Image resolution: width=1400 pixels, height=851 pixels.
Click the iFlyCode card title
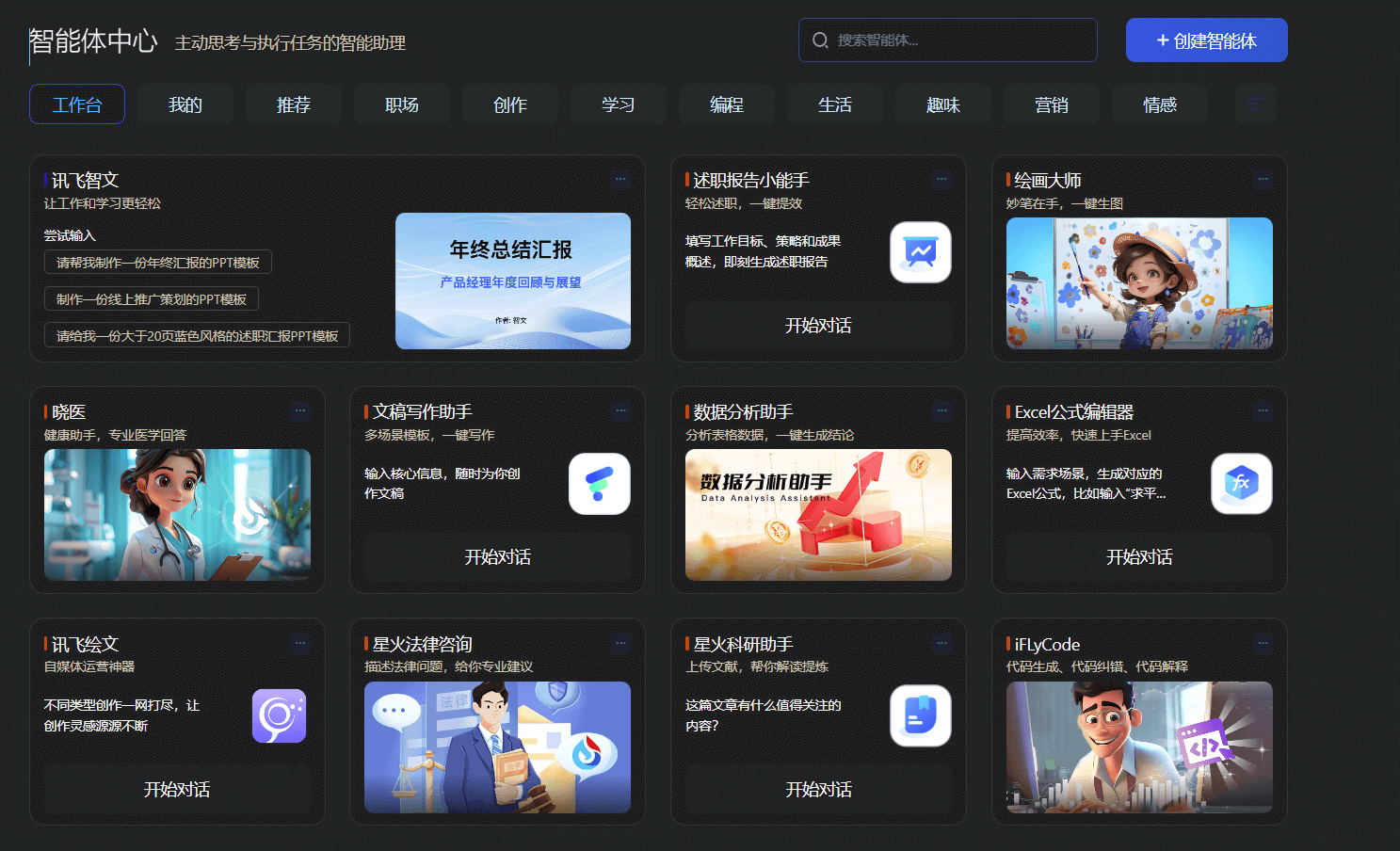click(1047, 644)
